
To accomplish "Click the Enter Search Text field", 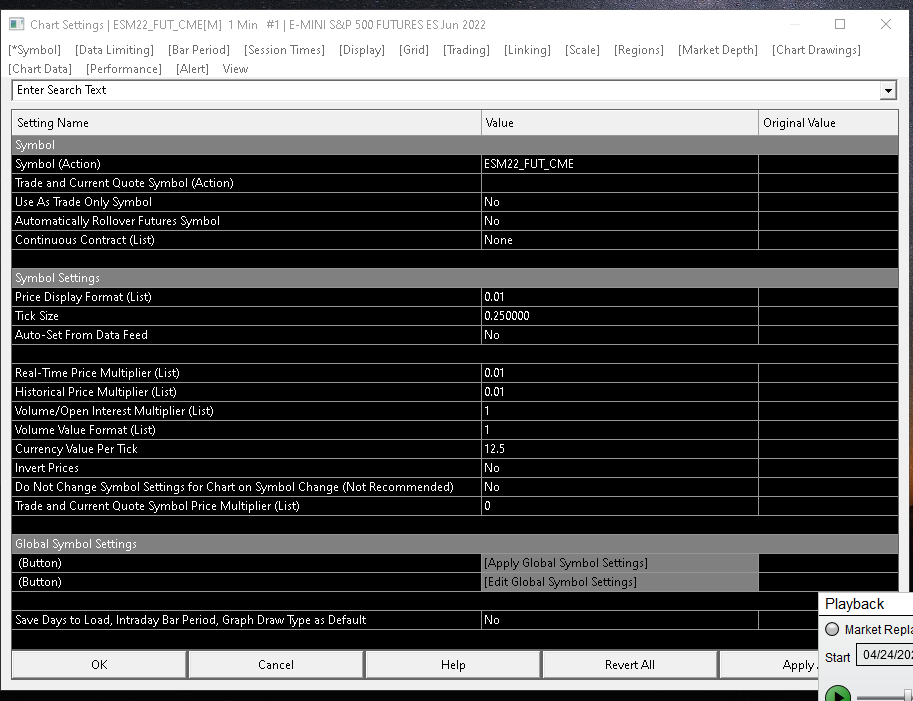I will coord(446,90).
